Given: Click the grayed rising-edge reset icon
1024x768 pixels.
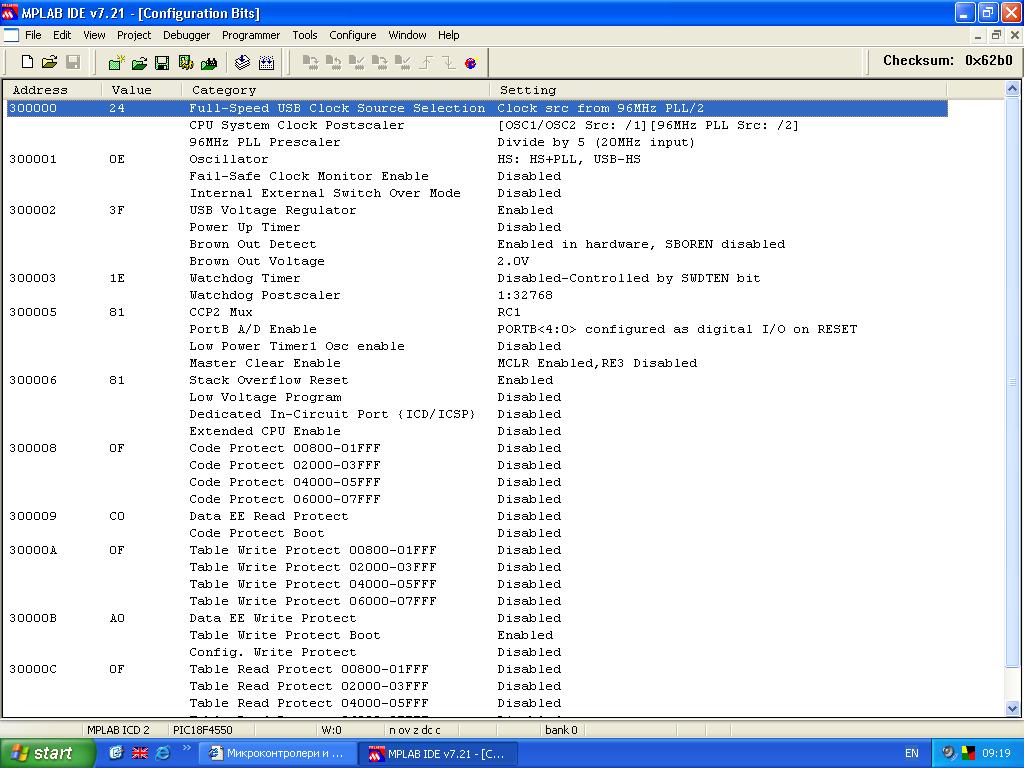Looking at the screenshot, I should (x=426, y=62).
